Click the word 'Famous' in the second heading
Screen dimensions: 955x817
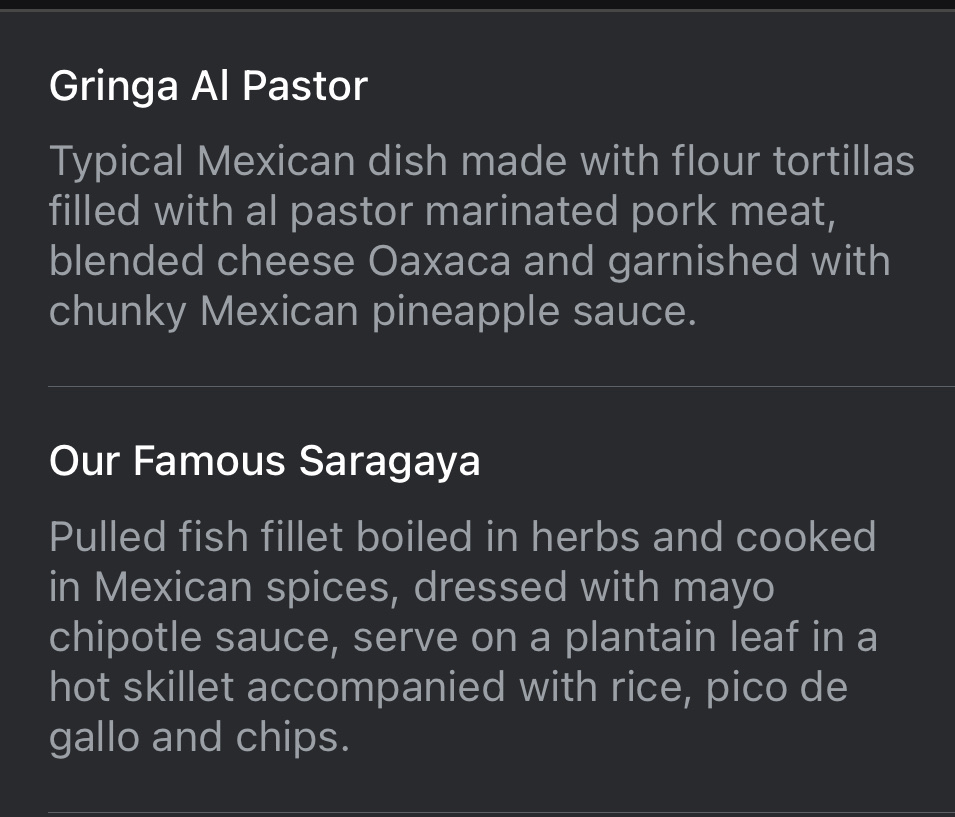pos(209,461)
